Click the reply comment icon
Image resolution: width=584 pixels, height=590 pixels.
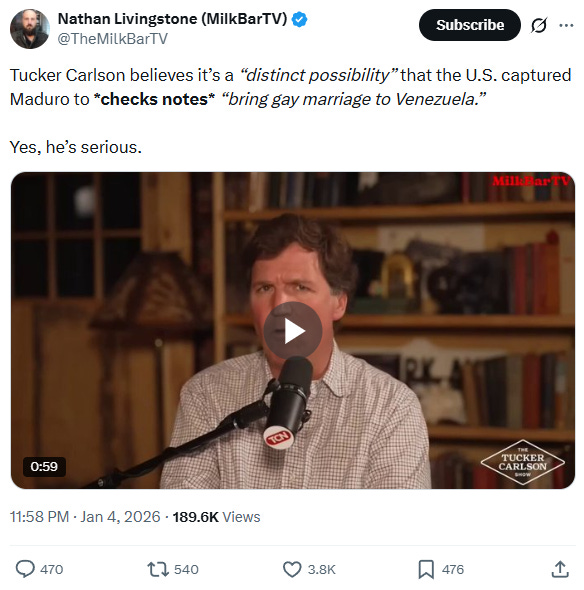pyautogui.click(x=25, y=569)
